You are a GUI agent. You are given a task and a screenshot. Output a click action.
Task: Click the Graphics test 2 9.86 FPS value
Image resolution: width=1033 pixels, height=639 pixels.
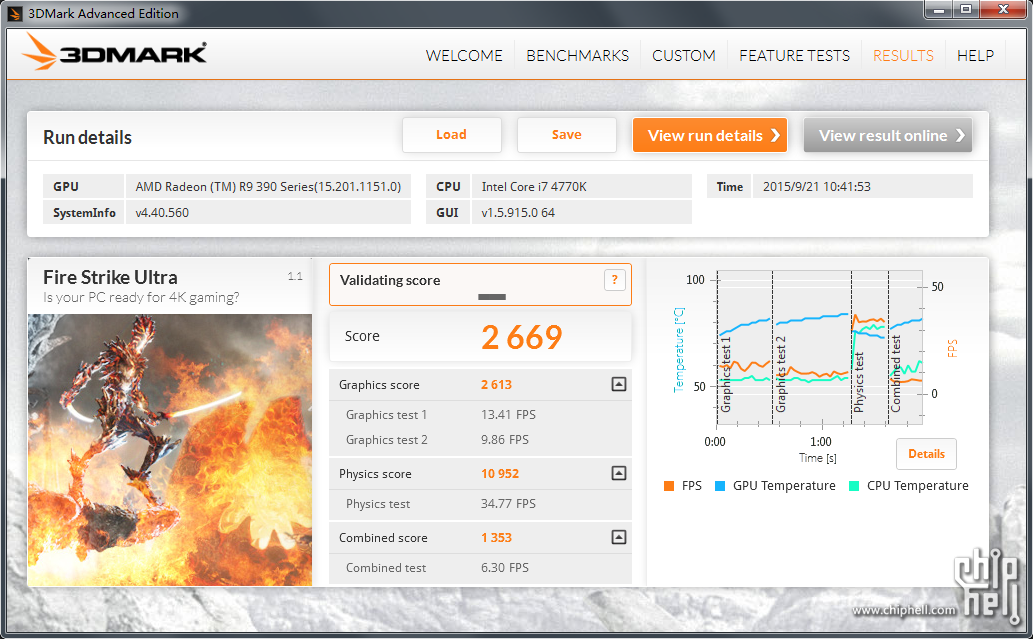pos(505,440)
